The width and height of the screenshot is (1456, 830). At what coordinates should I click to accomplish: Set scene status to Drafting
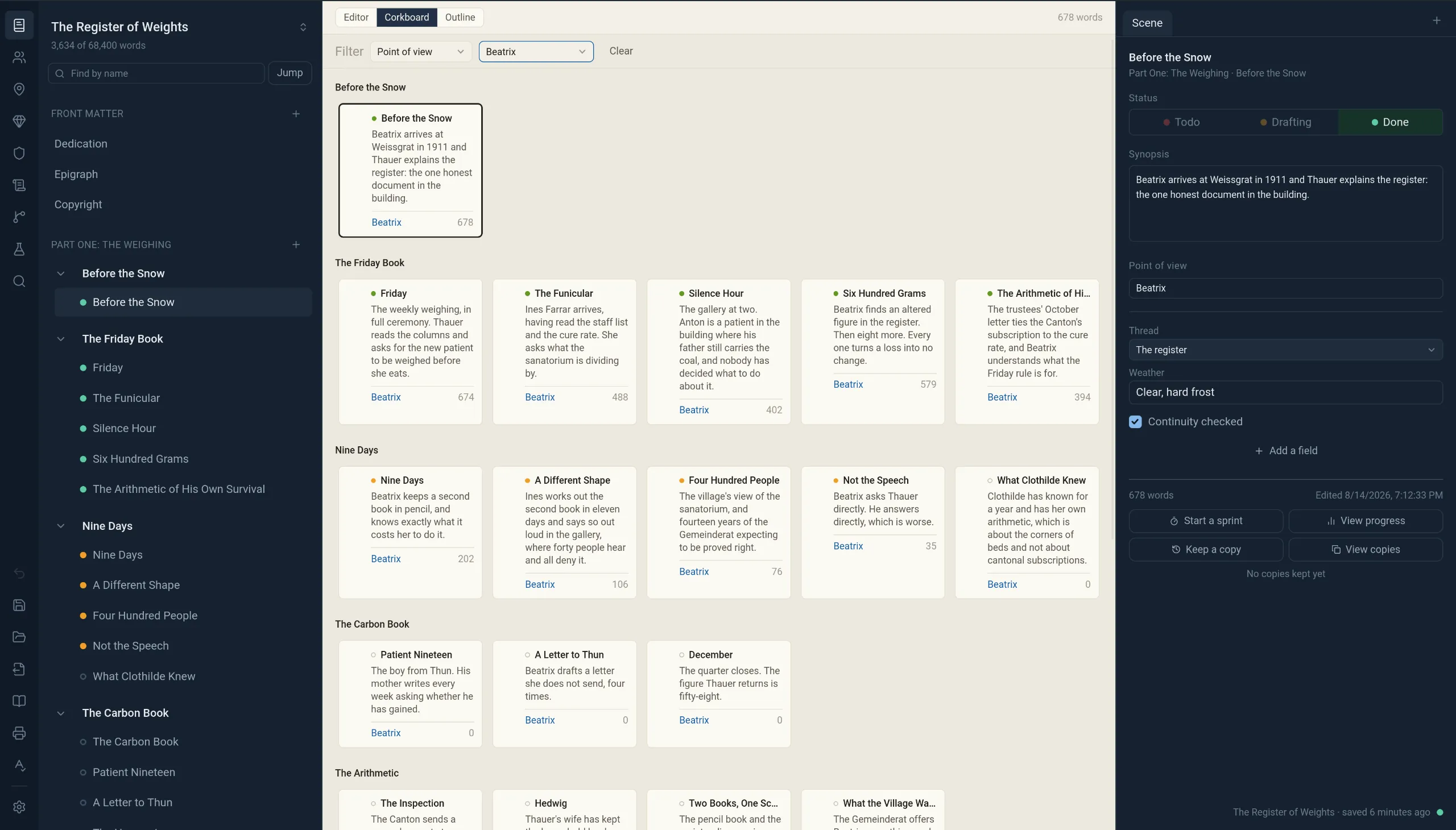[1285, 122]
